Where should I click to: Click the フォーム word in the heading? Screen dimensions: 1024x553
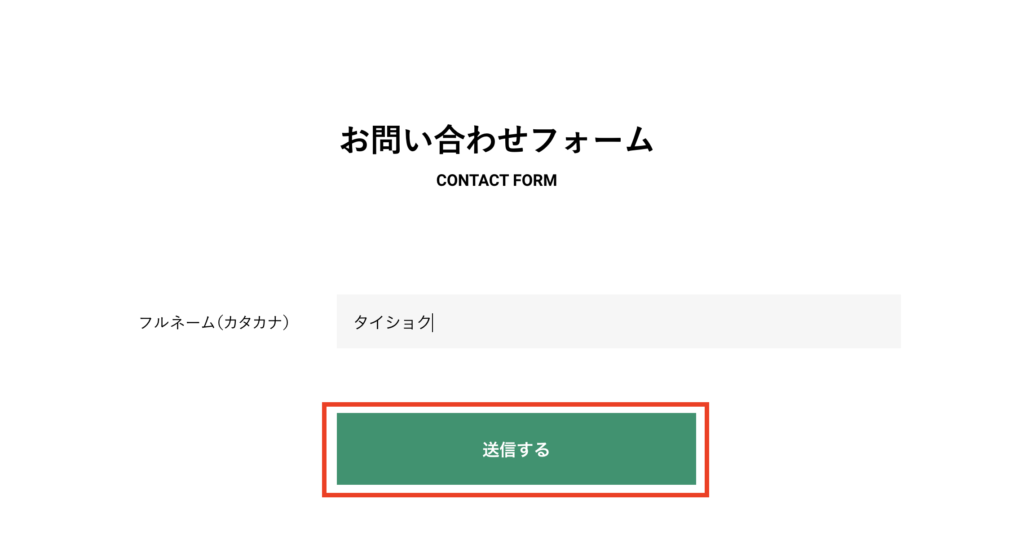[592, 140]
